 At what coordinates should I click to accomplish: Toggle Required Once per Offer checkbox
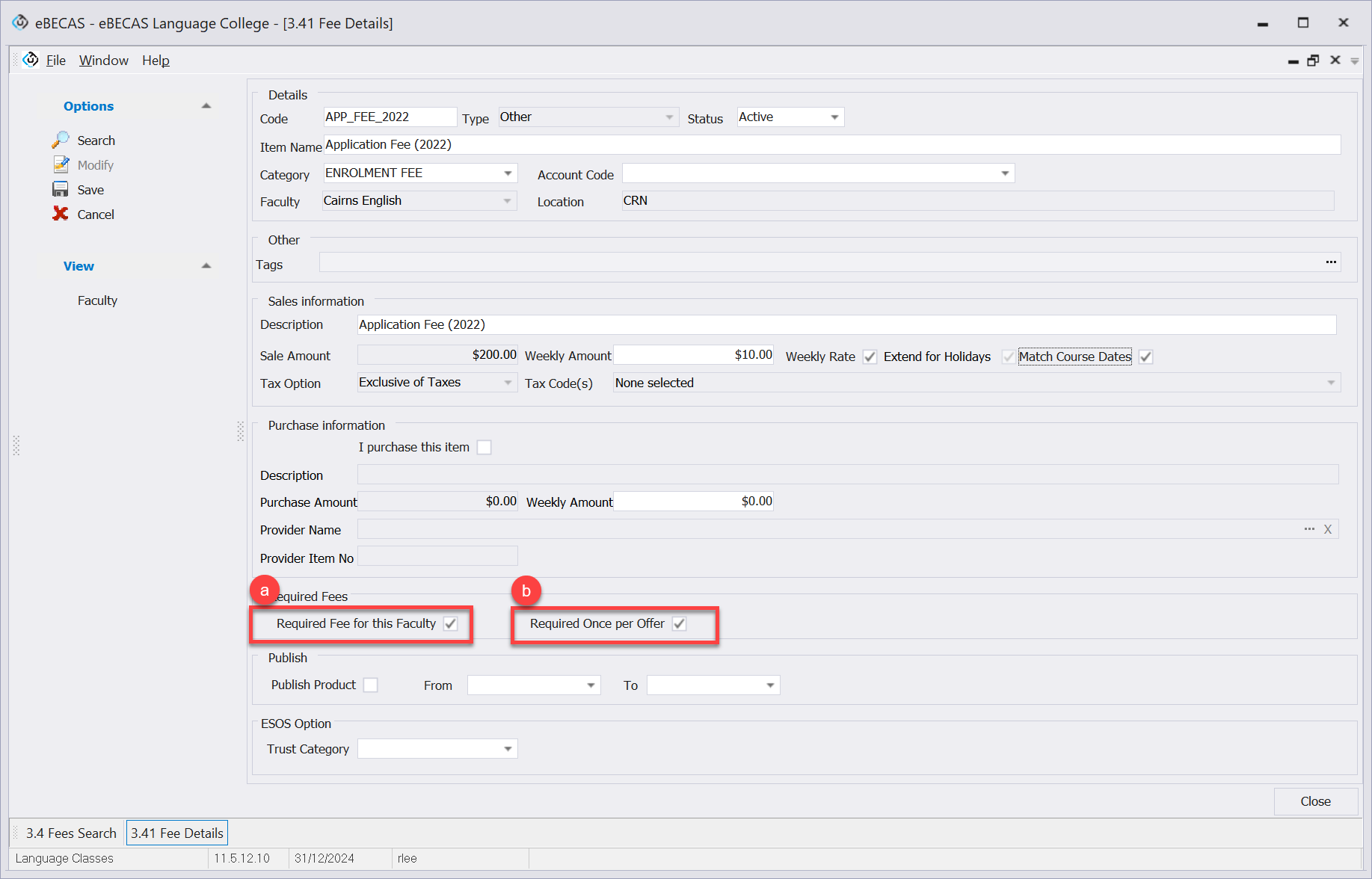[679, 624]
